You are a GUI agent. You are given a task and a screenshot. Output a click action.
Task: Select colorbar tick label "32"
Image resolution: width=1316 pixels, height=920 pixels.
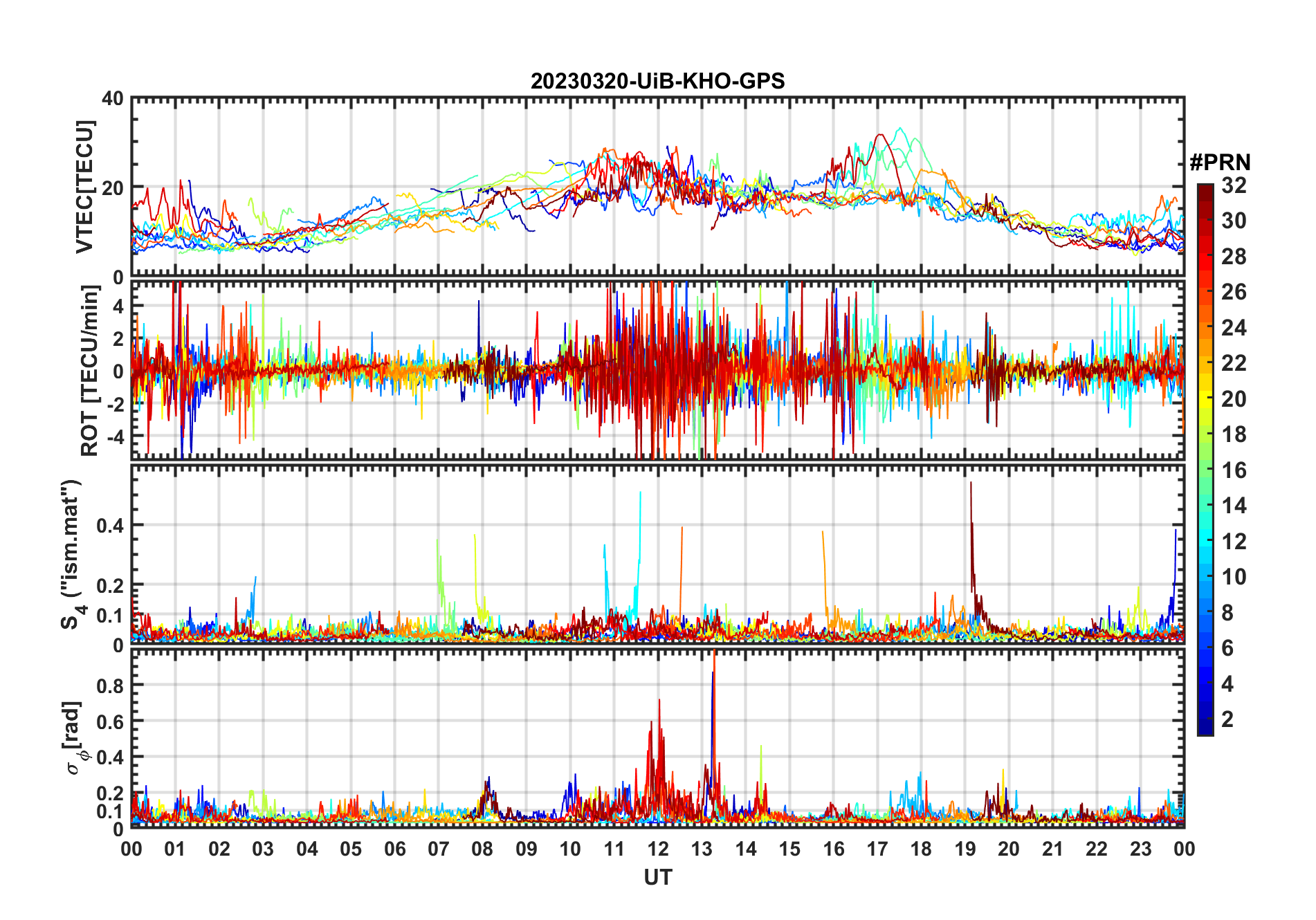click(x=1234, y=185)
